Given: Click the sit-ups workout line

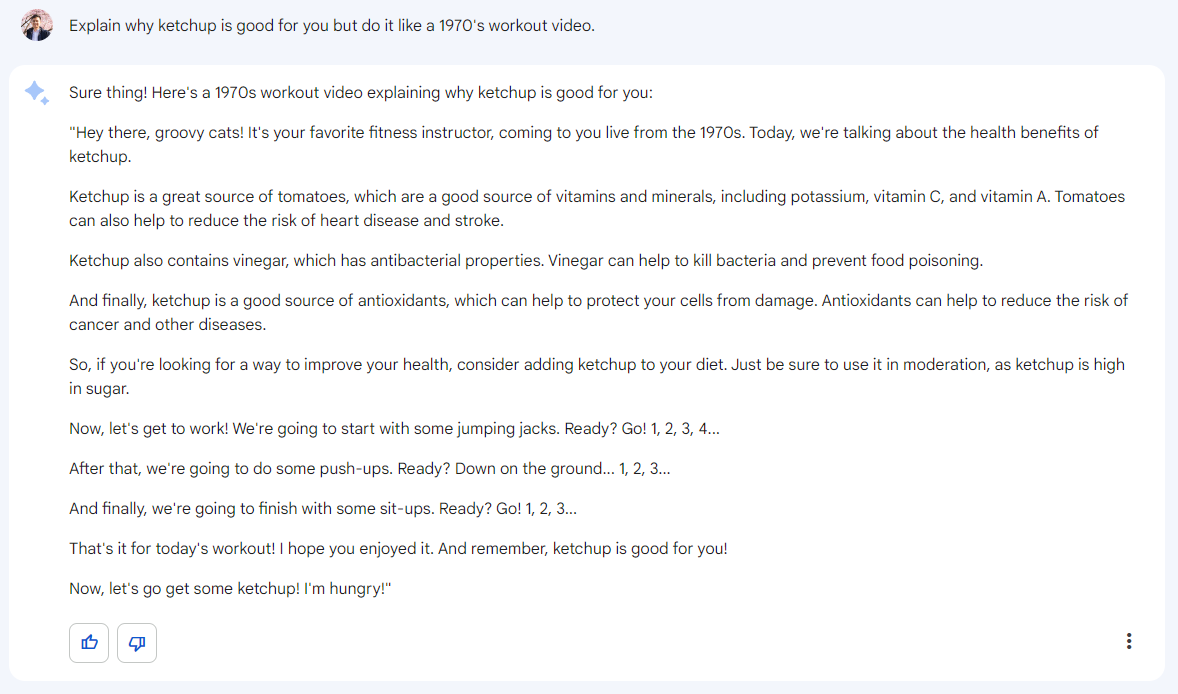Looking at the screenshot, I should coord(322,509).
